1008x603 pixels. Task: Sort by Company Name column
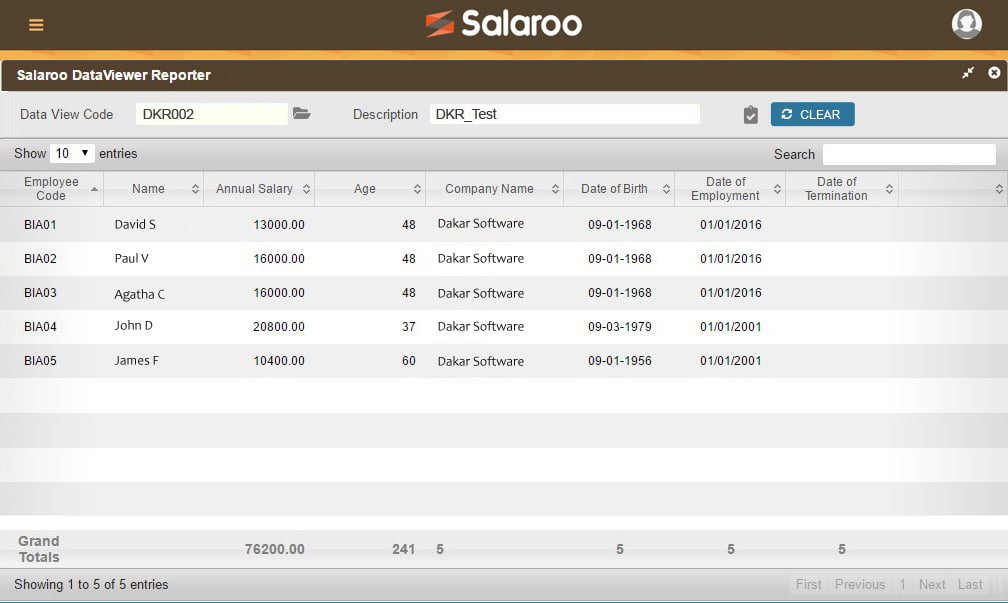click(494, 188)
